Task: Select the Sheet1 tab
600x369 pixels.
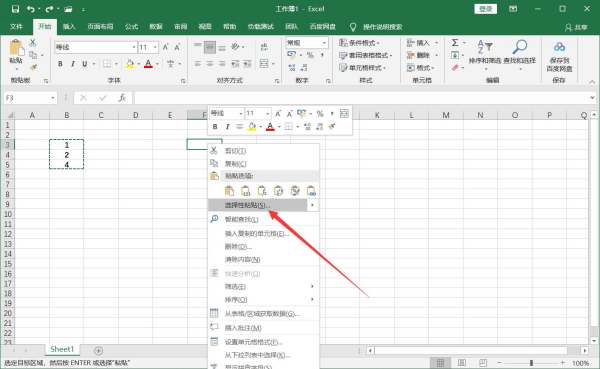Action: tap(62, 349)
